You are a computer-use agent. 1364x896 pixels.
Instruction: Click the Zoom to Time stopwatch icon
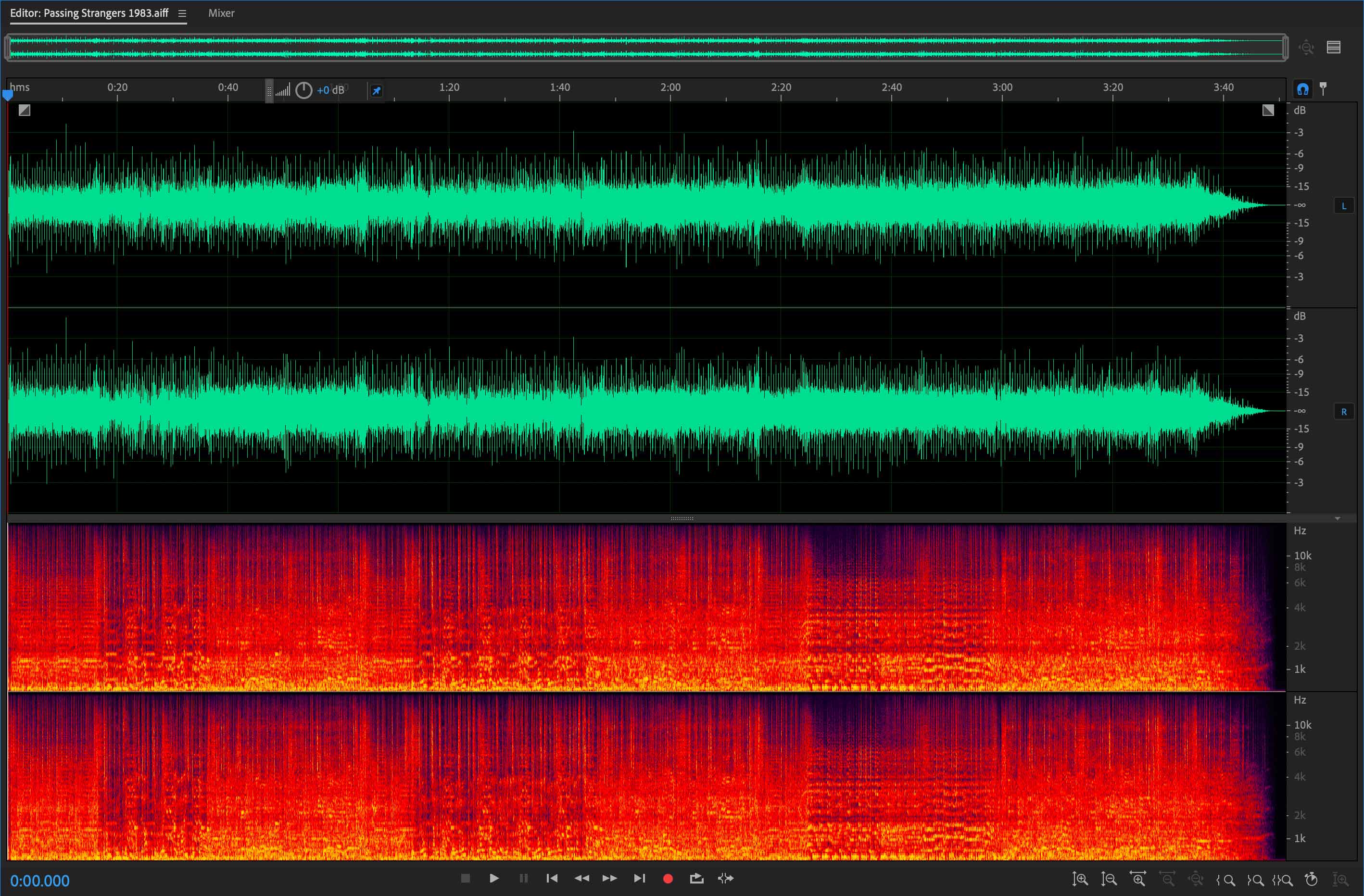(1311, 879)
